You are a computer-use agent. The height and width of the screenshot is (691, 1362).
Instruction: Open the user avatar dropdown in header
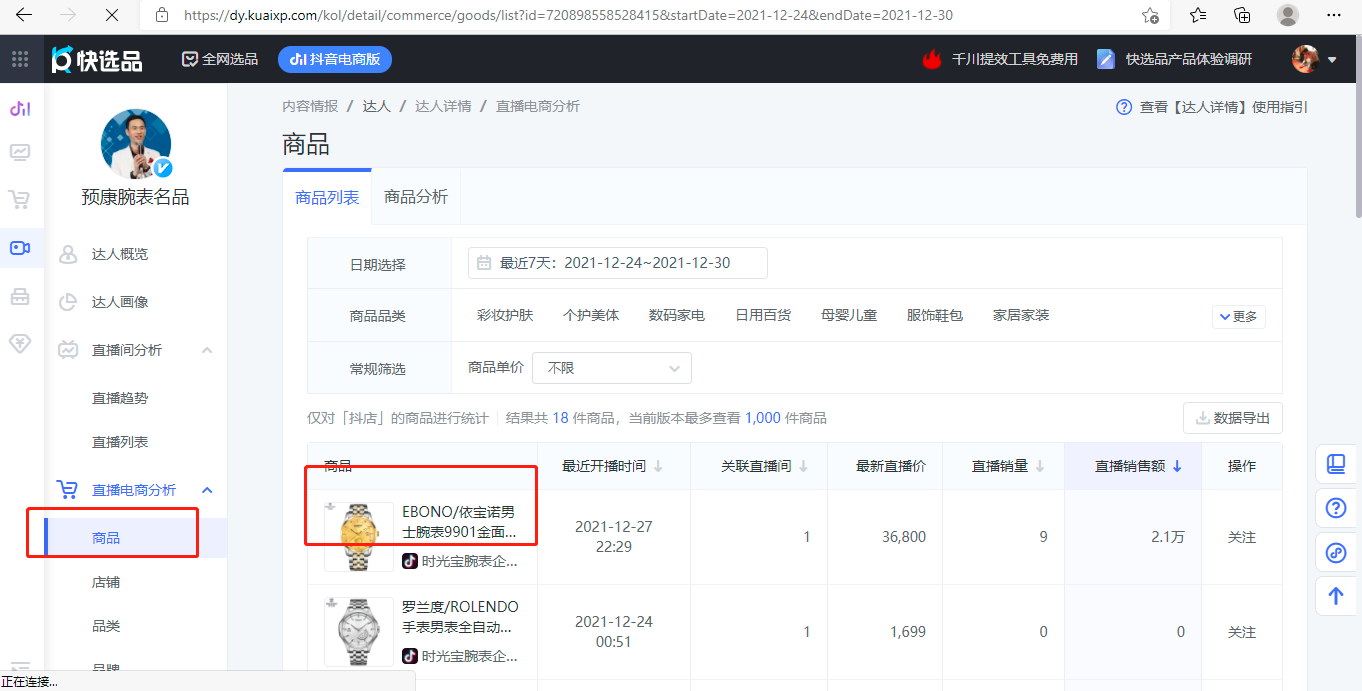[x=1314, y=59]
